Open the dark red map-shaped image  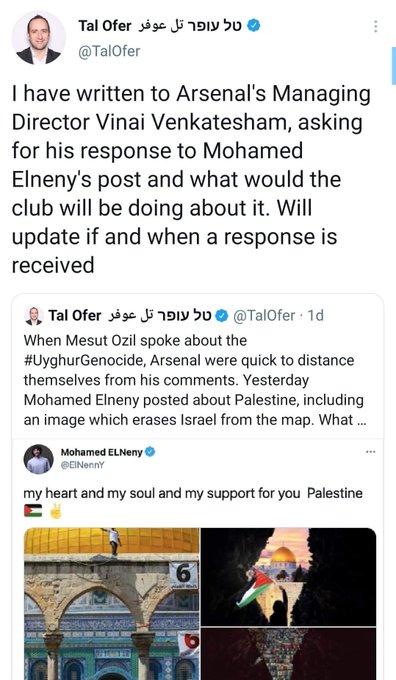click(288, 654)
